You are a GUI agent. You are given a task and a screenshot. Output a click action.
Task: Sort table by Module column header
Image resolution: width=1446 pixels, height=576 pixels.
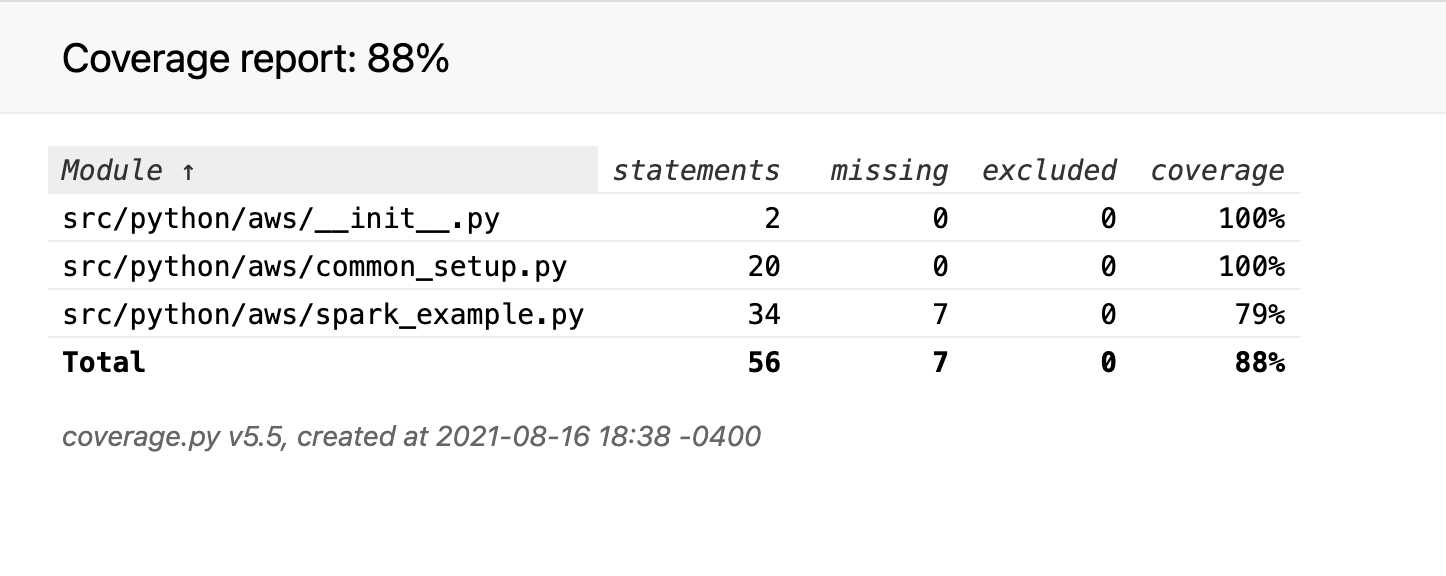point(322,170)
